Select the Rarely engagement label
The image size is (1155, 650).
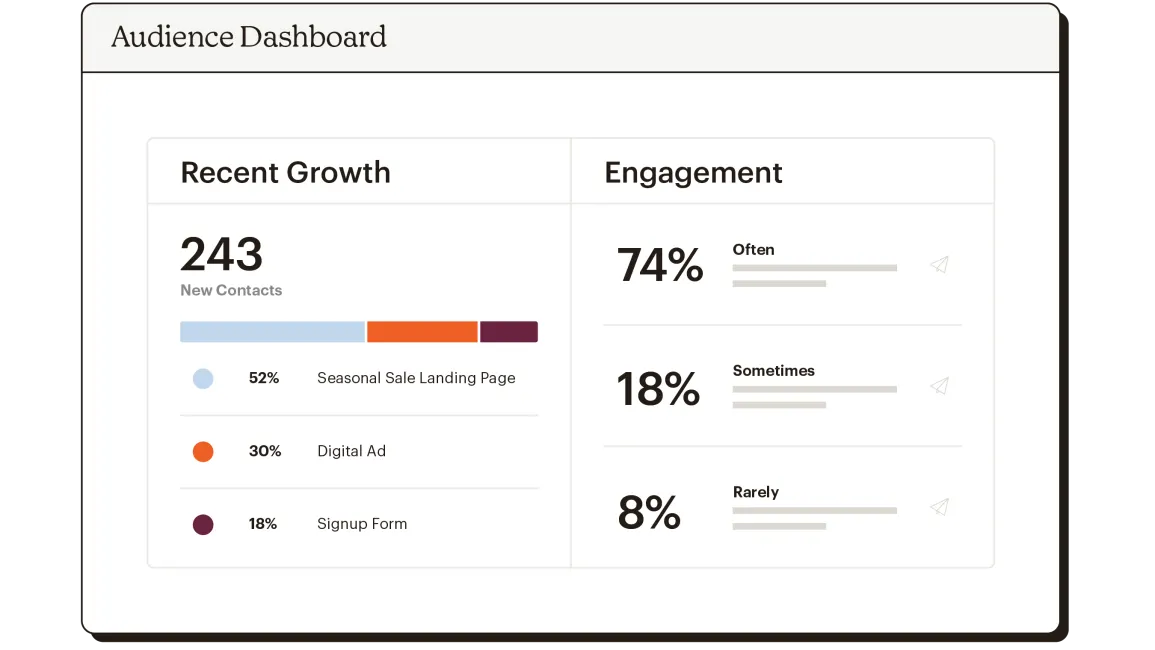tap(755, 492)
